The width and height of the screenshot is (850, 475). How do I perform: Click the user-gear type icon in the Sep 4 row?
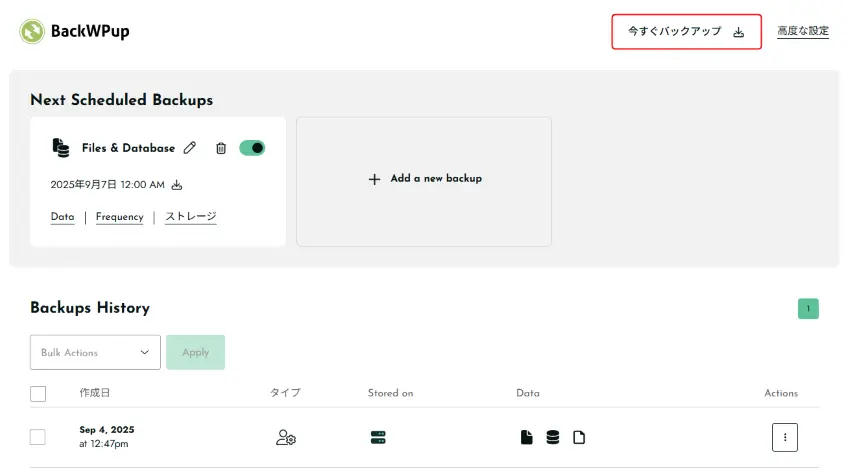(286, 437)
